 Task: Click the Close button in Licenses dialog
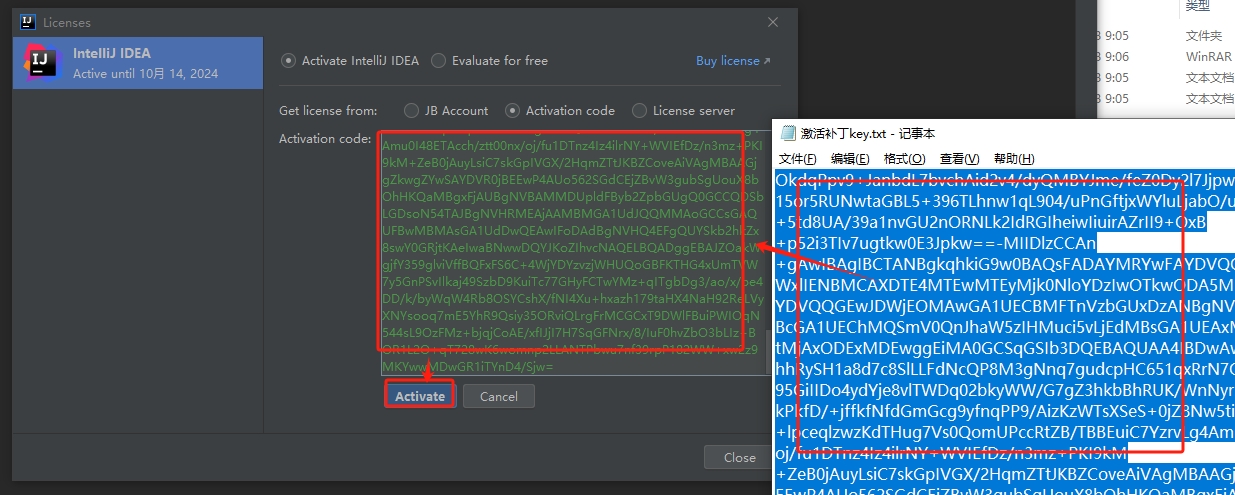coord(740,457)
